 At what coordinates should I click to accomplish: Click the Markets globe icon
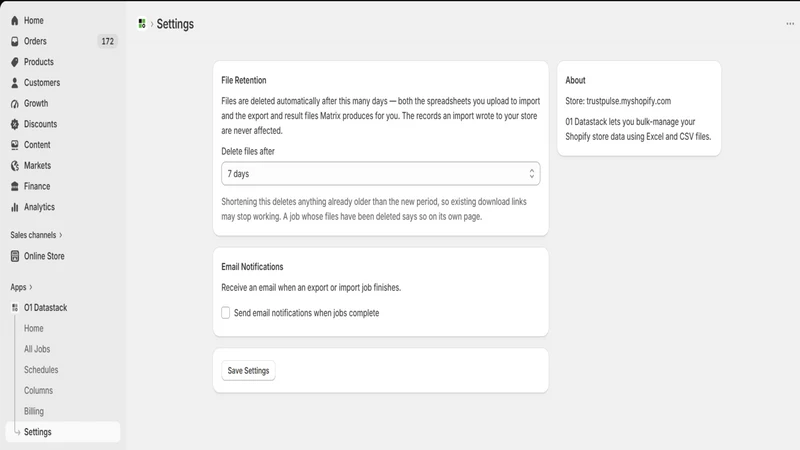(14, 166)
